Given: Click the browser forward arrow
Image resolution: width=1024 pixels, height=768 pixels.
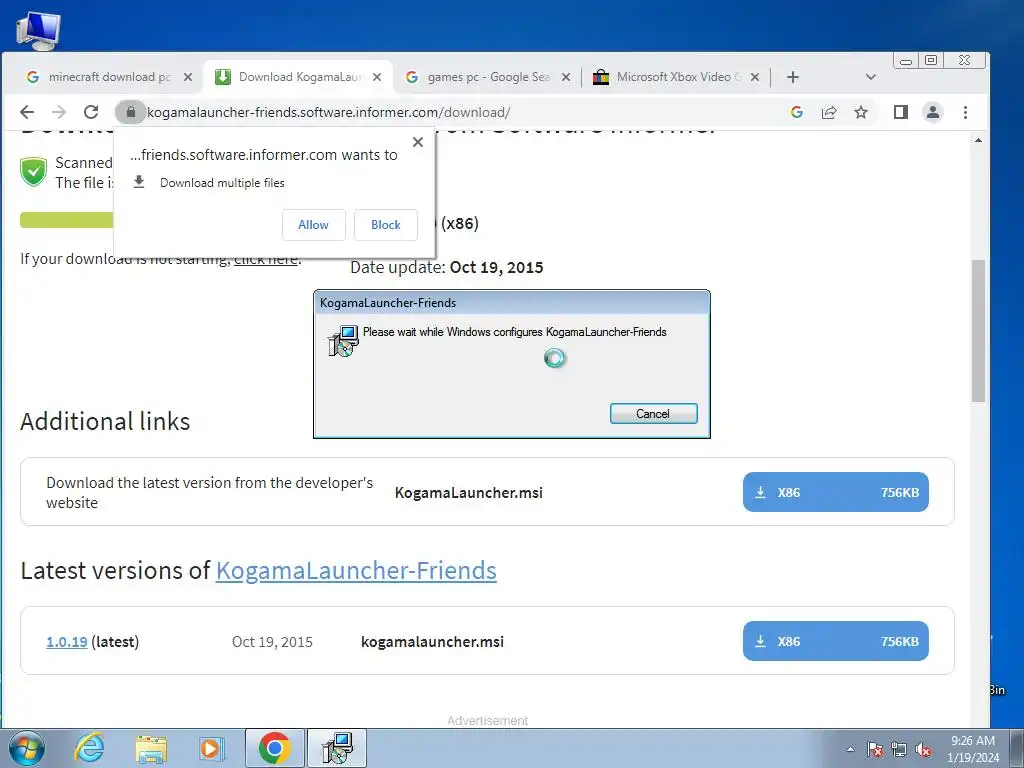Looking at the screenshot, I should coord(59,112).
